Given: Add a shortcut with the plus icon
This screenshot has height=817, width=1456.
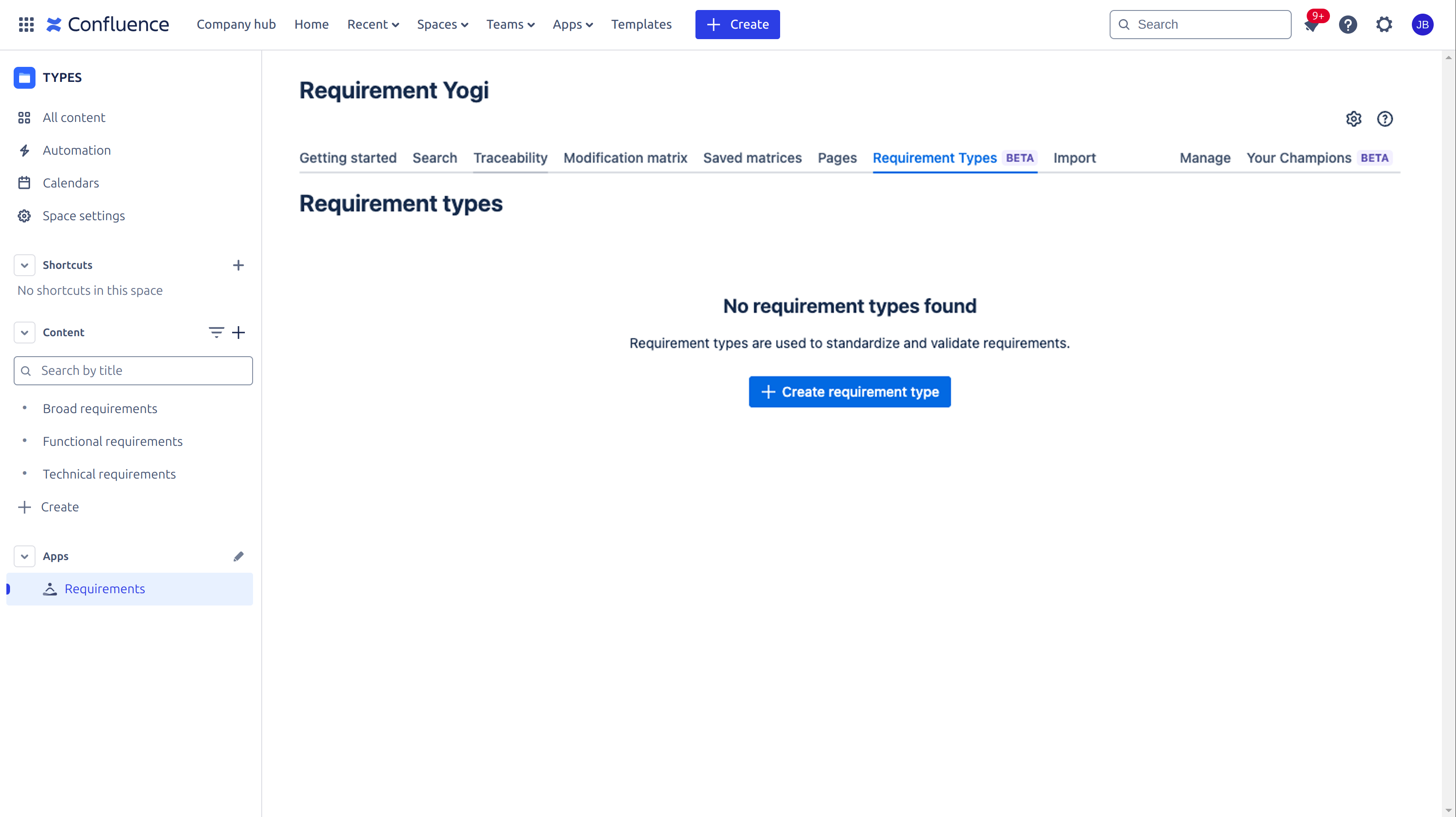Looking at the screenshot, I should tap(238, 265).
